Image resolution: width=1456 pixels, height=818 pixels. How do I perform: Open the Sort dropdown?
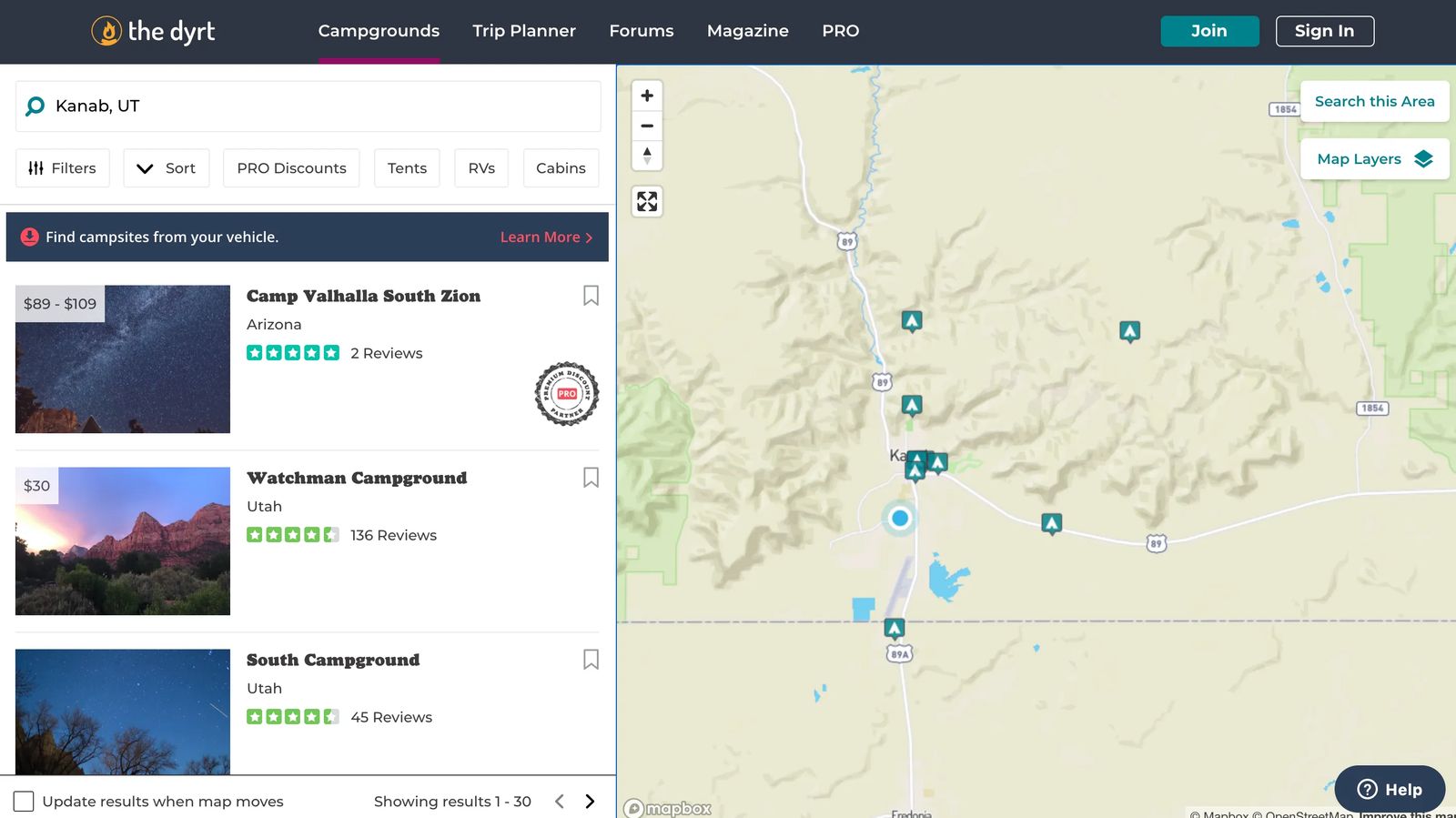(167, 168)
